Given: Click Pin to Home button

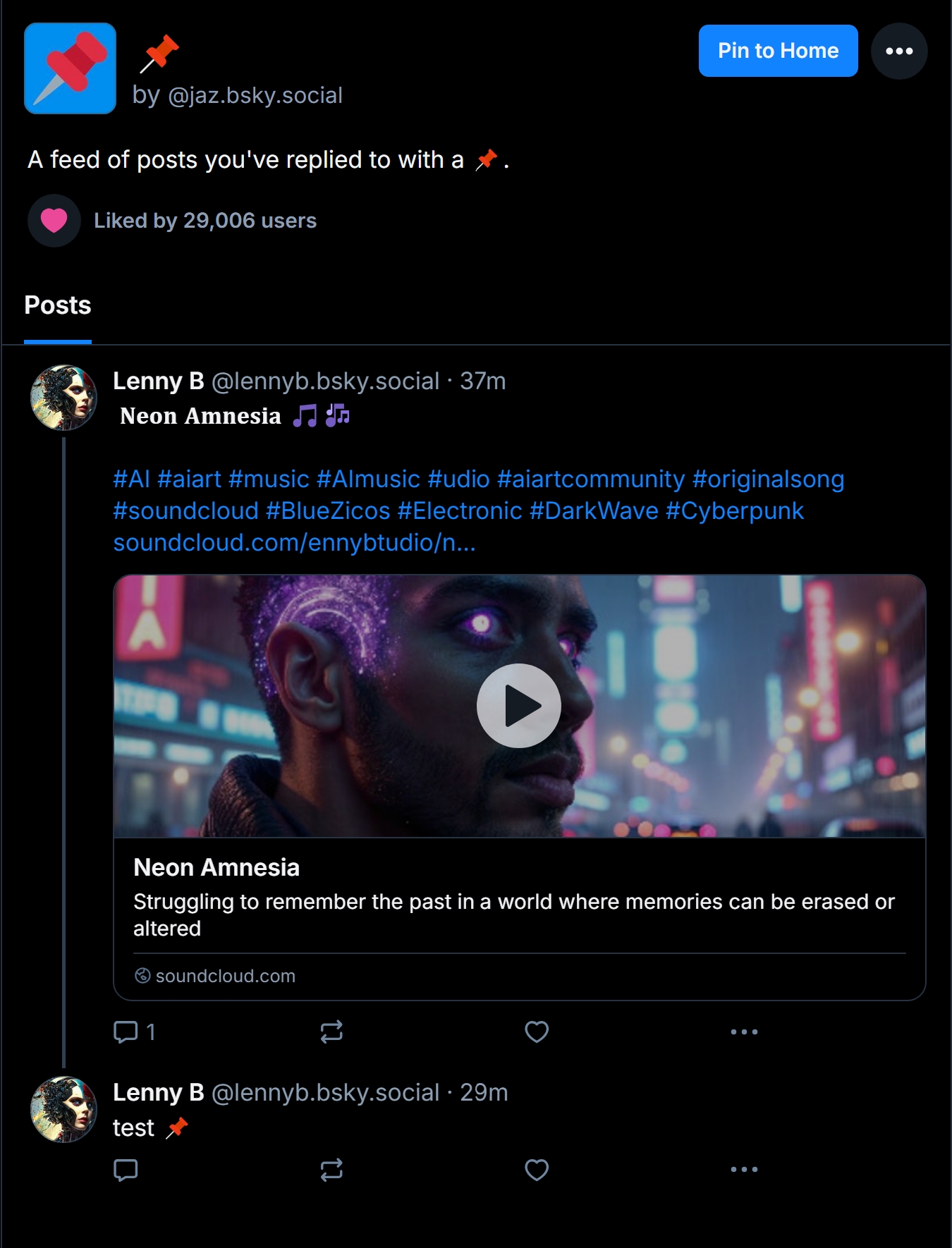Looking at the screenshot, I should (778, 51).
